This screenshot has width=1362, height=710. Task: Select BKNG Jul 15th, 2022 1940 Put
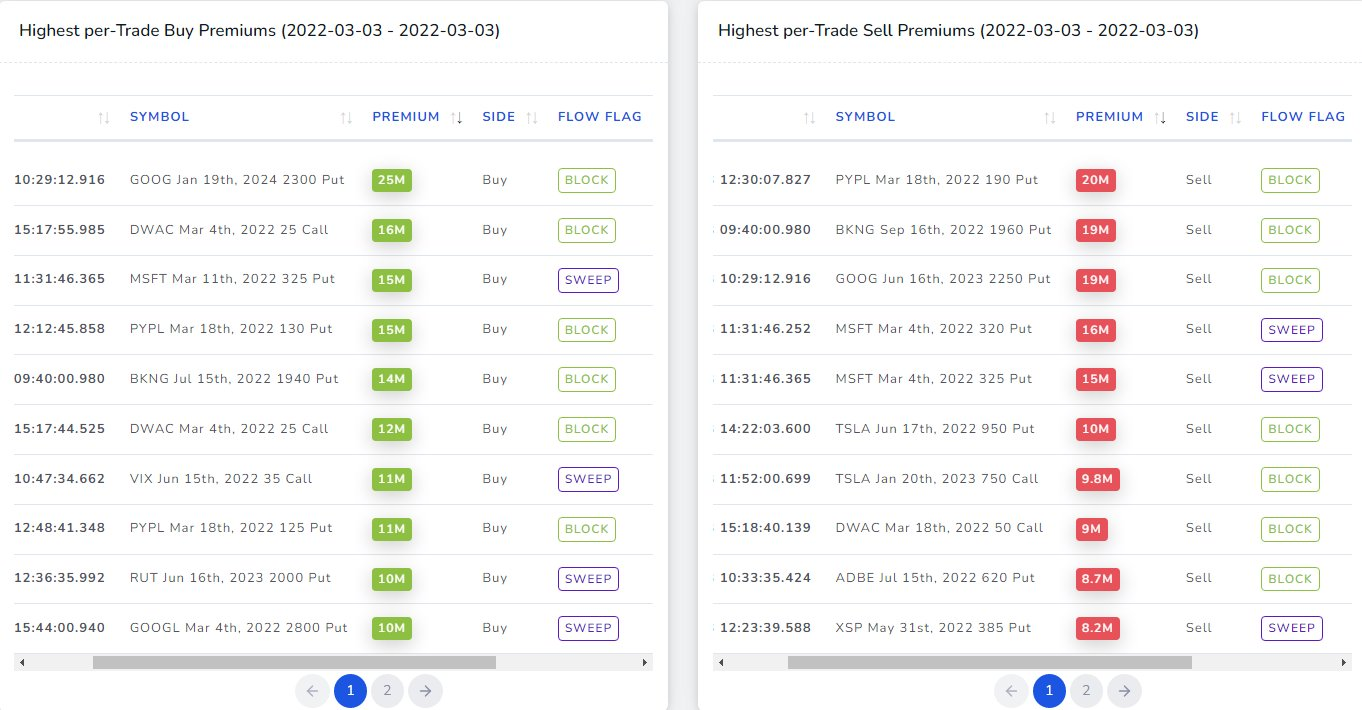click(234, 379)
